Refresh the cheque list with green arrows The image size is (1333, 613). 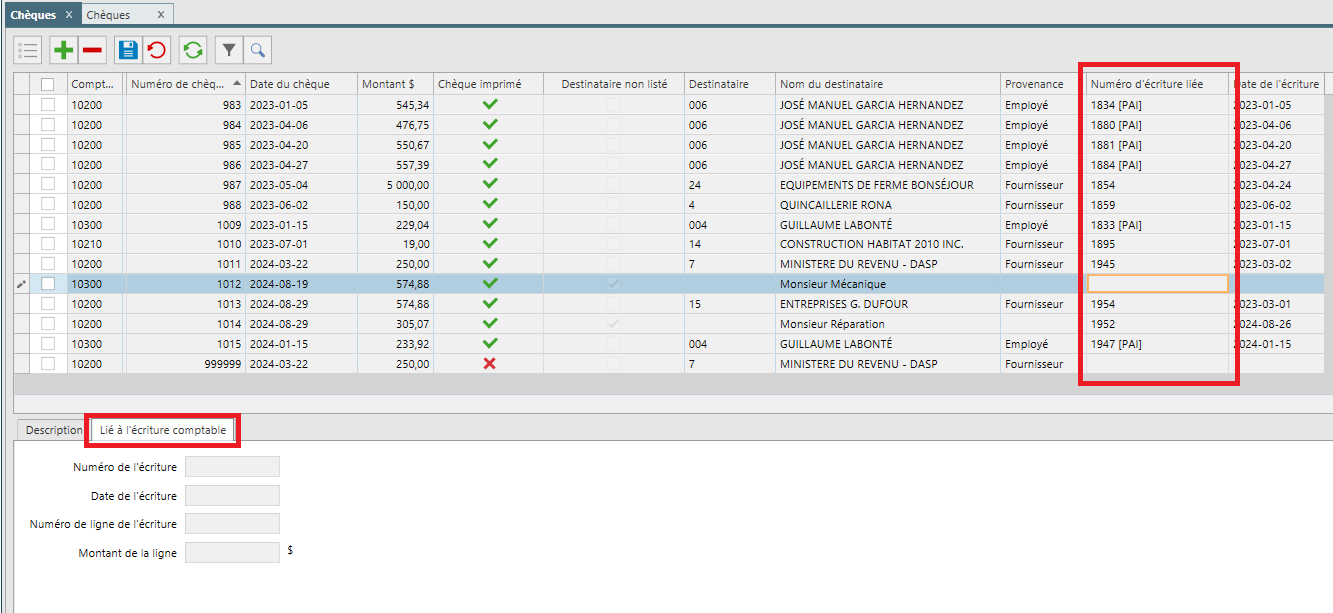coord(193,50)
